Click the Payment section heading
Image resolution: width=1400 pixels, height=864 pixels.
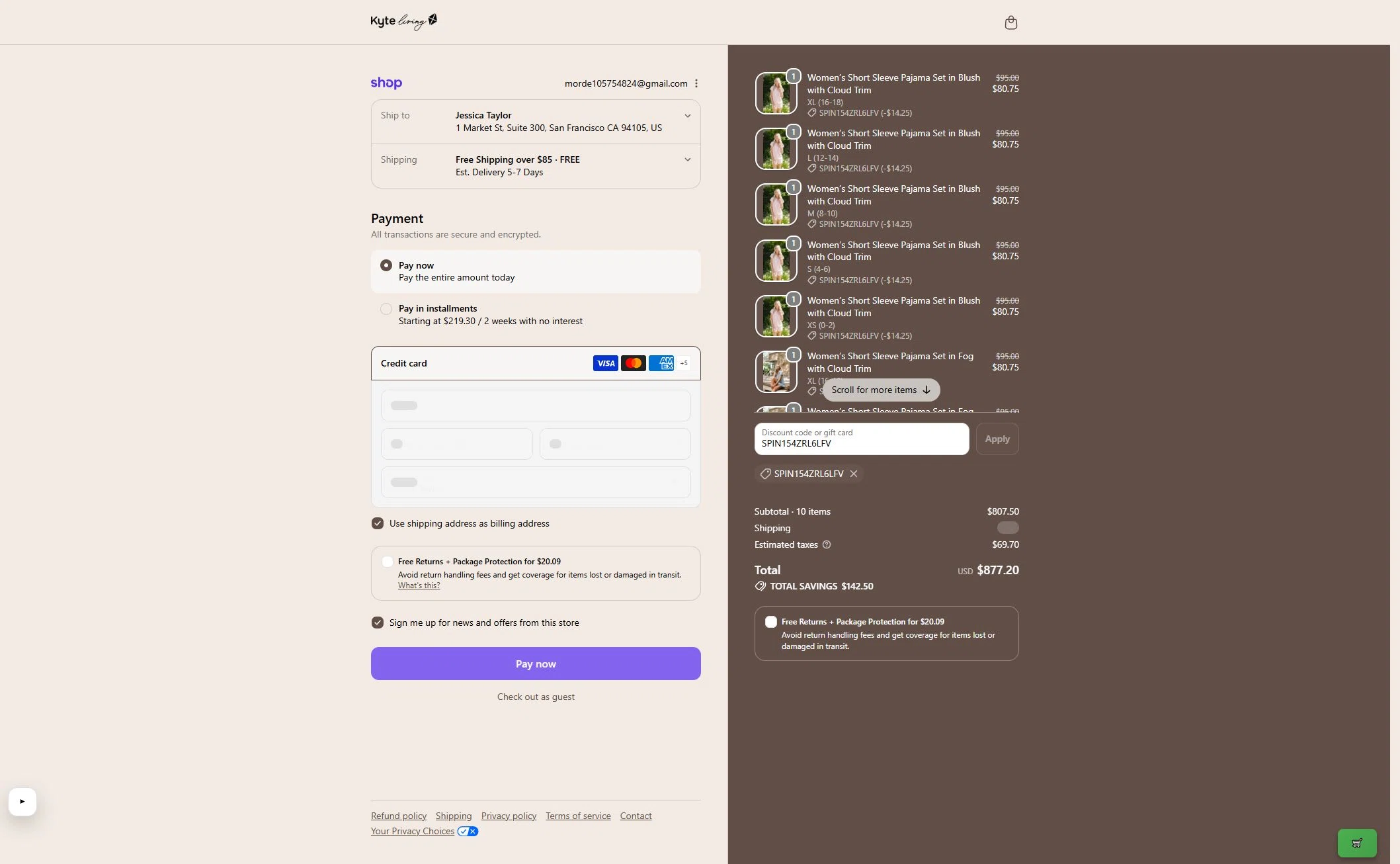tap(397, 218)
